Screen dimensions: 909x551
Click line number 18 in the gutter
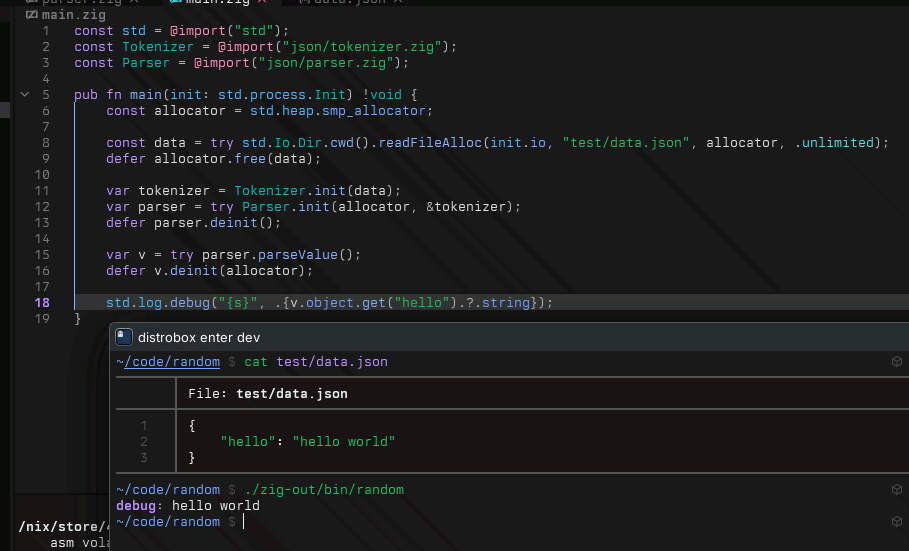42,303
